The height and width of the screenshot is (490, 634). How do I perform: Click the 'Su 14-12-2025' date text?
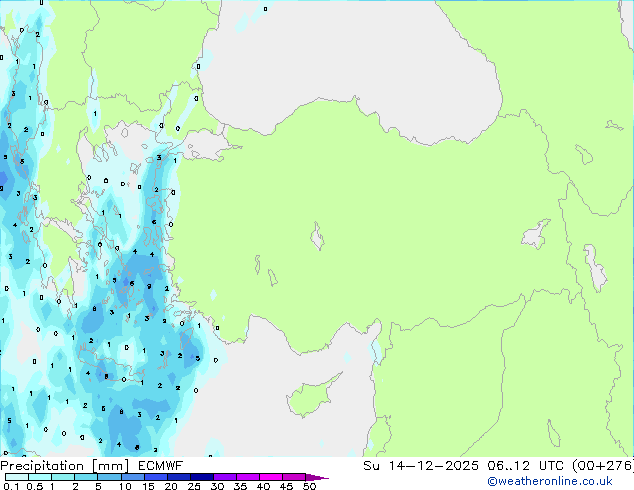pos(421,466)
